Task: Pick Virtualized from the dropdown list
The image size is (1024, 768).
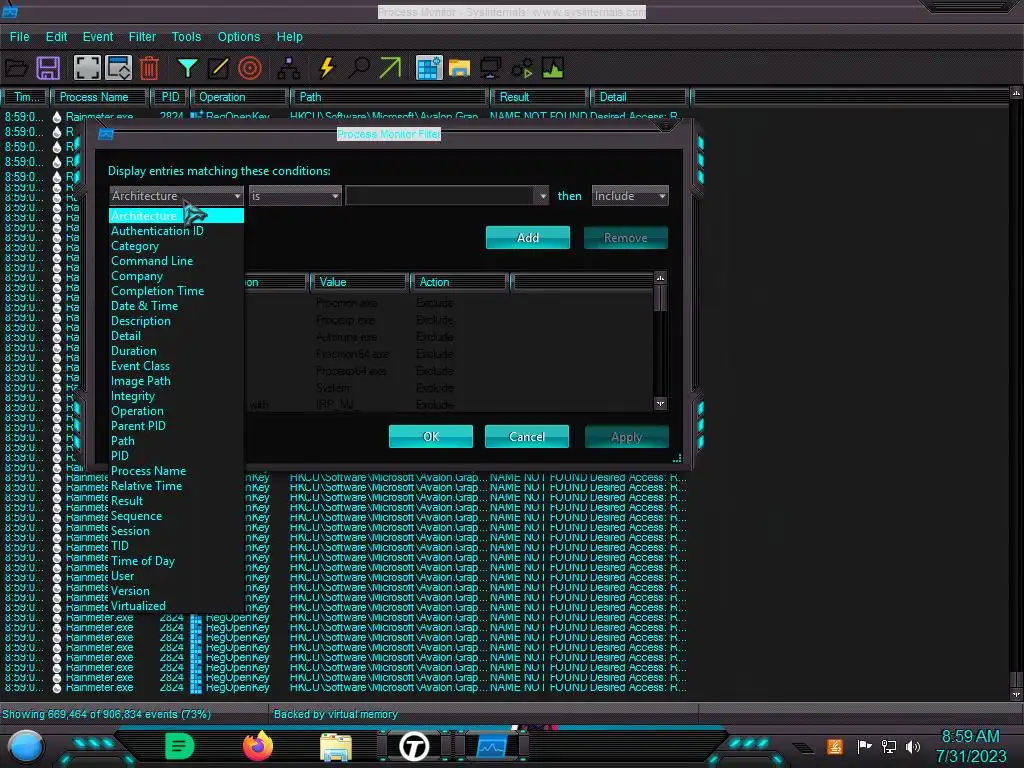Action: [138, 606]
